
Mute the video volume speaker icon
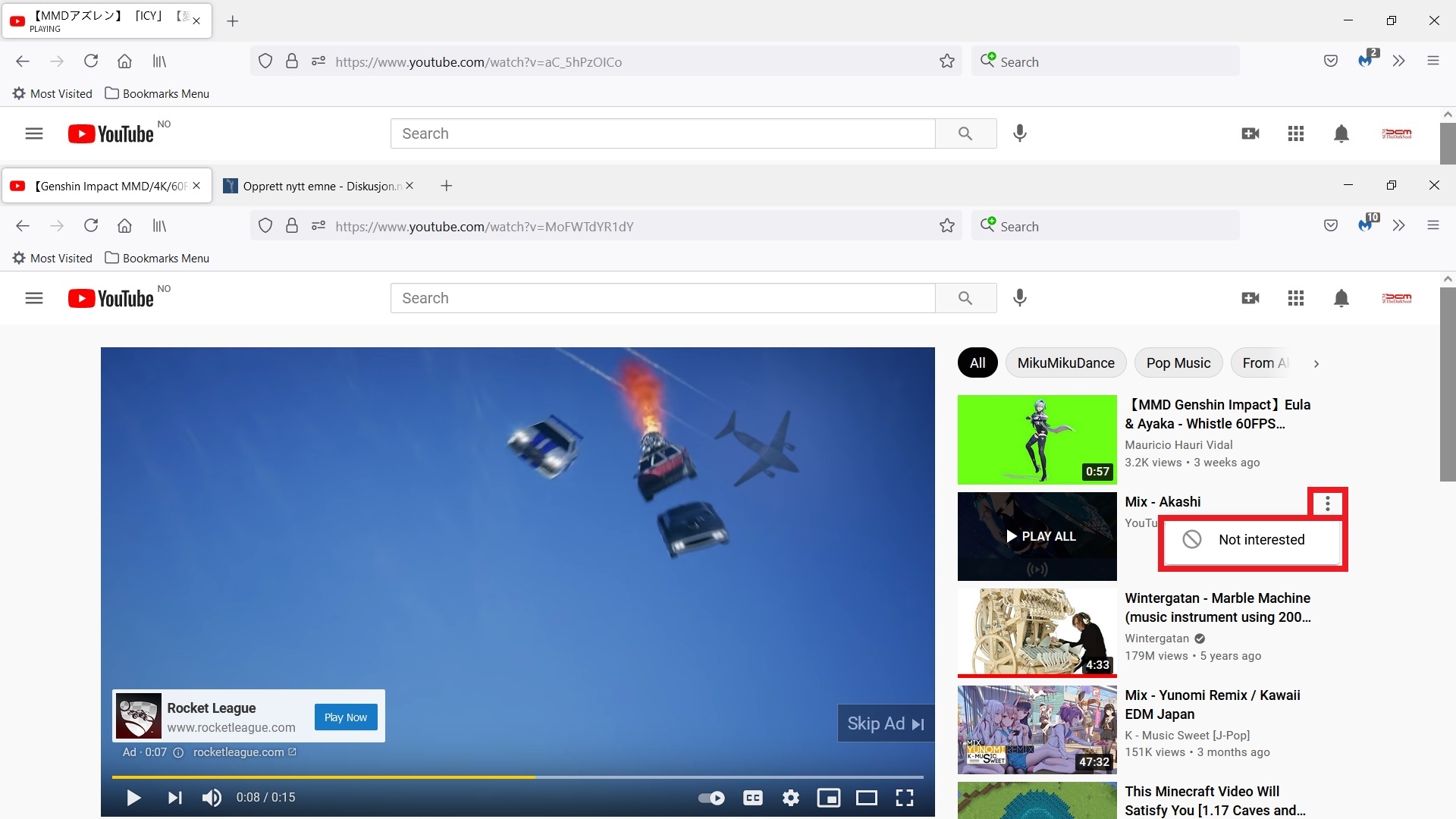click(212, 798)
